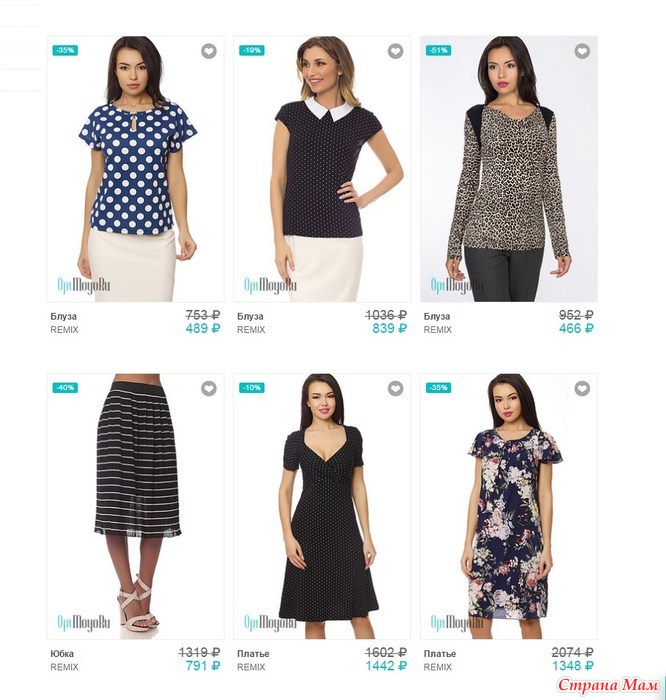
Task: Favorite the striped skirt with heart icon
Action: (208, 388)
